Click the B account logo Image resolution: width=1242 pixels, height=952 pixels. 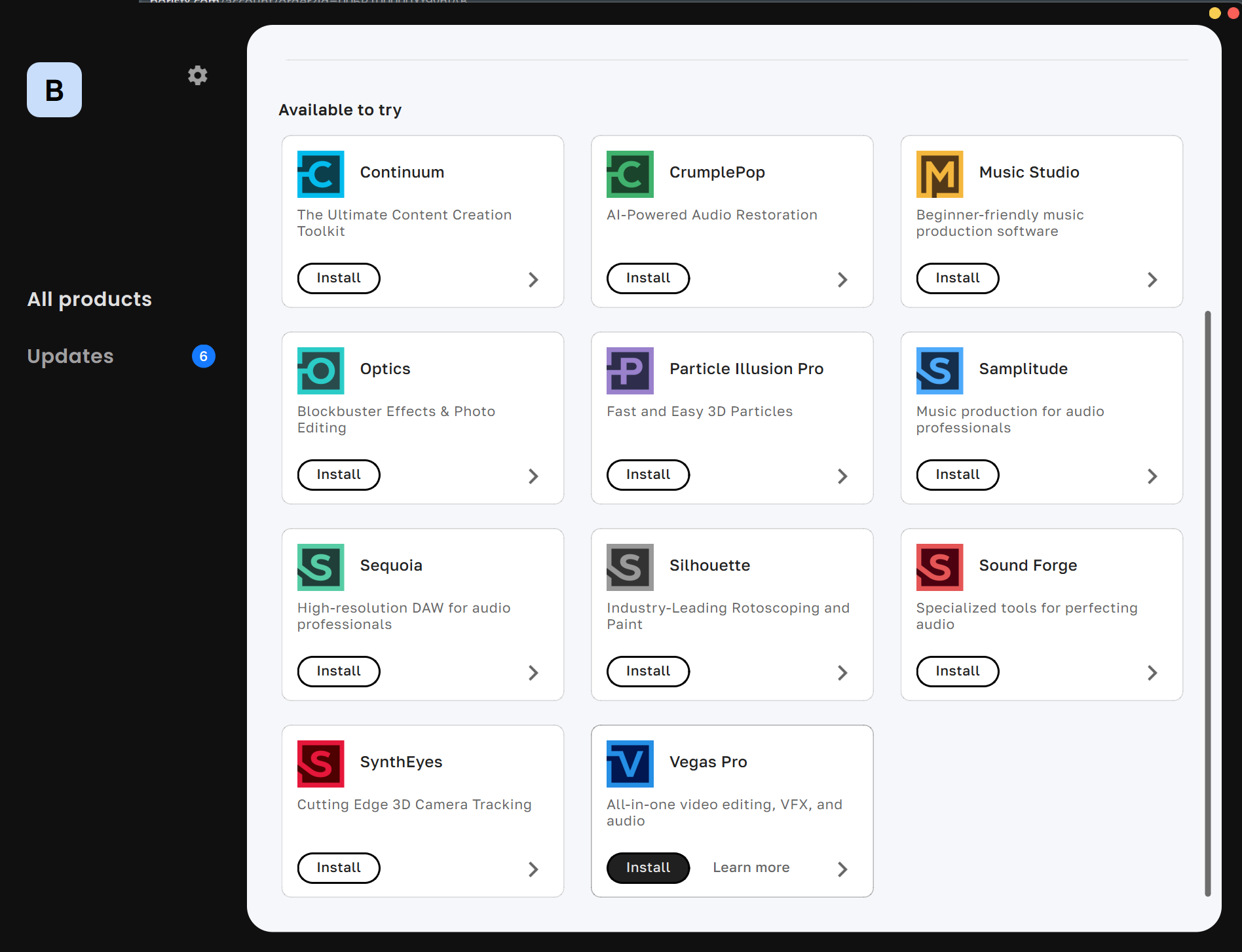54,90
